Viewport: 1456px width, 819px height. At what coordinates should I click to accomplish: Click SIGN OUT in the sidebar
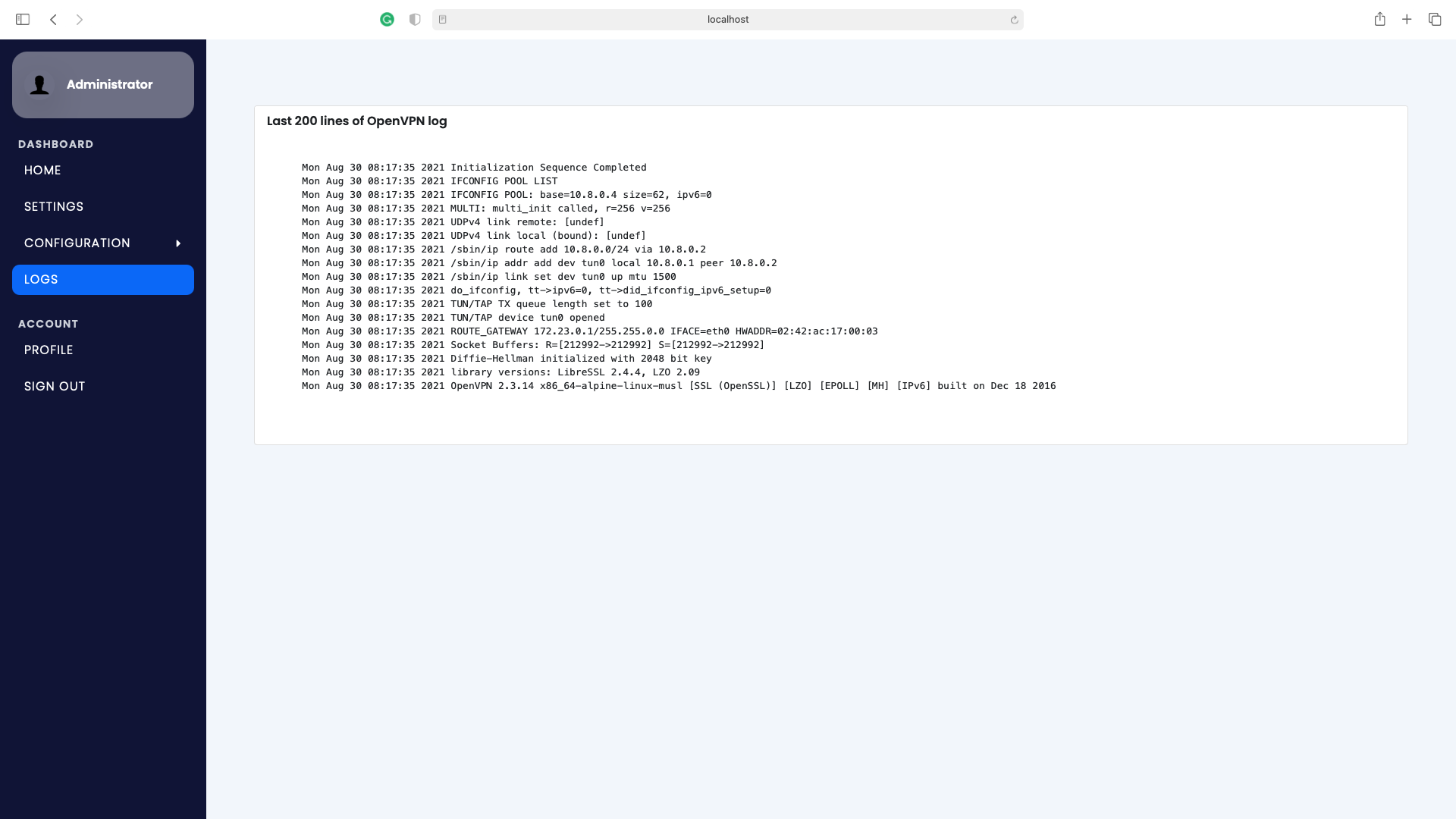[55, 387]
